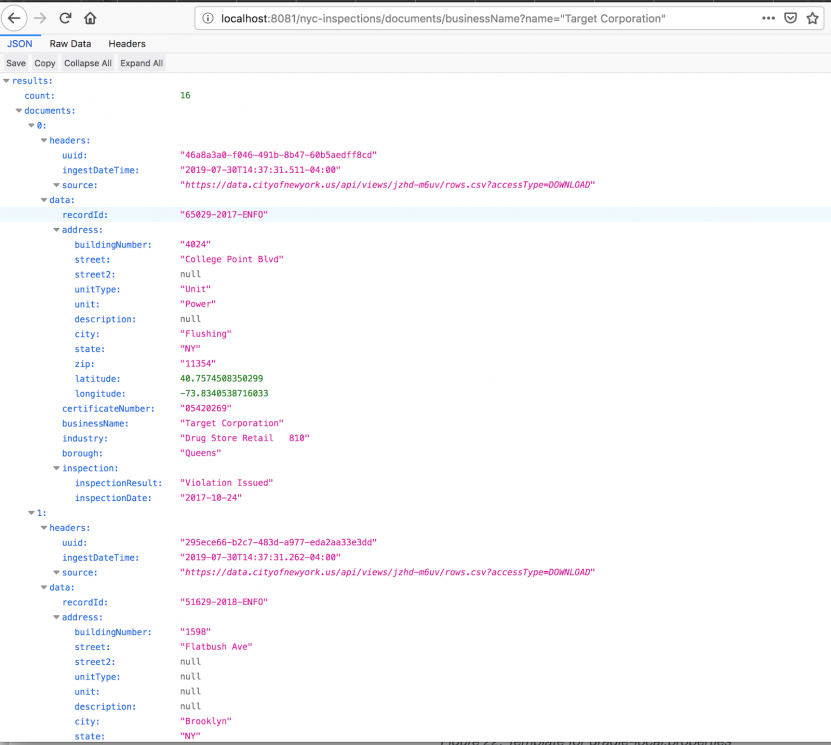831x745 pixels.
Task: Save the page to Pocket
Action: [x=790, y=17]
